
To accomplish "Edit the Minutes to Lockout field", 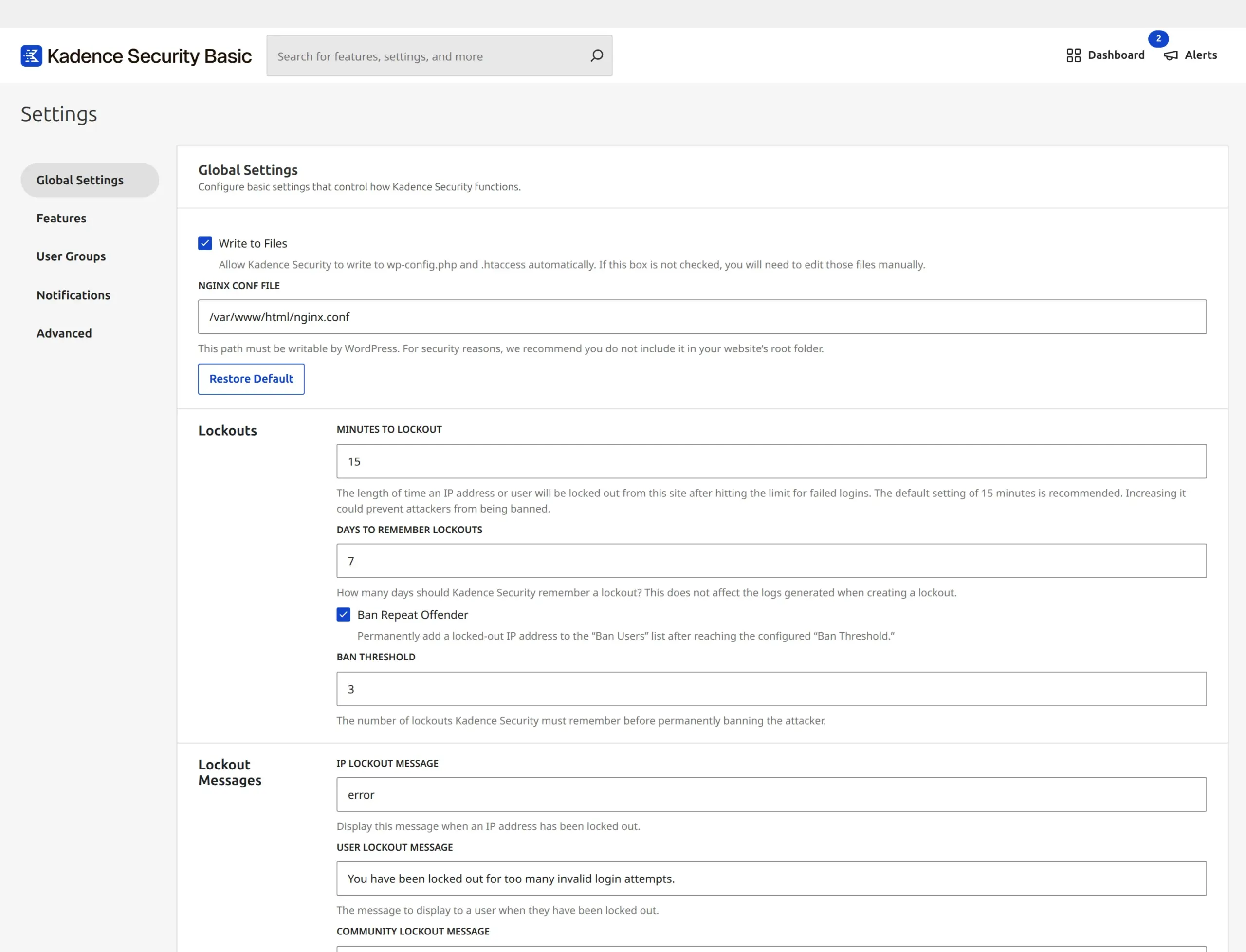I will click(x=771, y=461).
